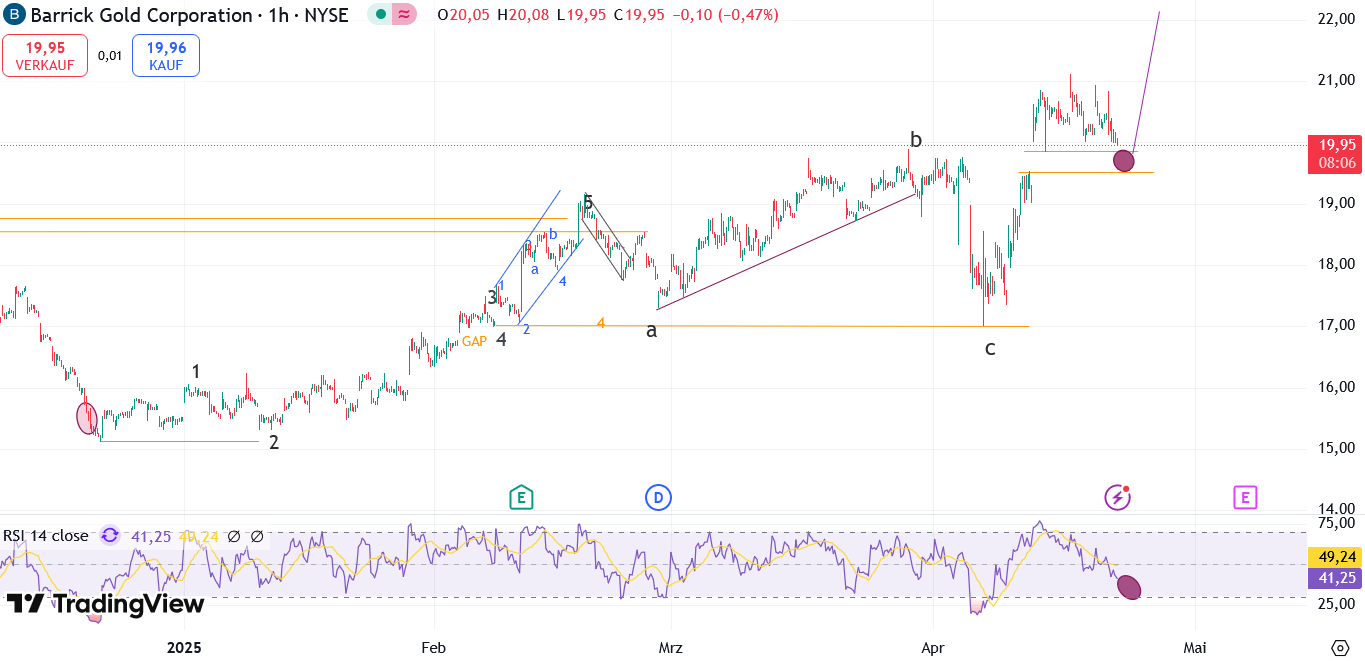This screenshot has height=661, width=1365.
Task: Click the green market status dot
Action: click(381, 15)
